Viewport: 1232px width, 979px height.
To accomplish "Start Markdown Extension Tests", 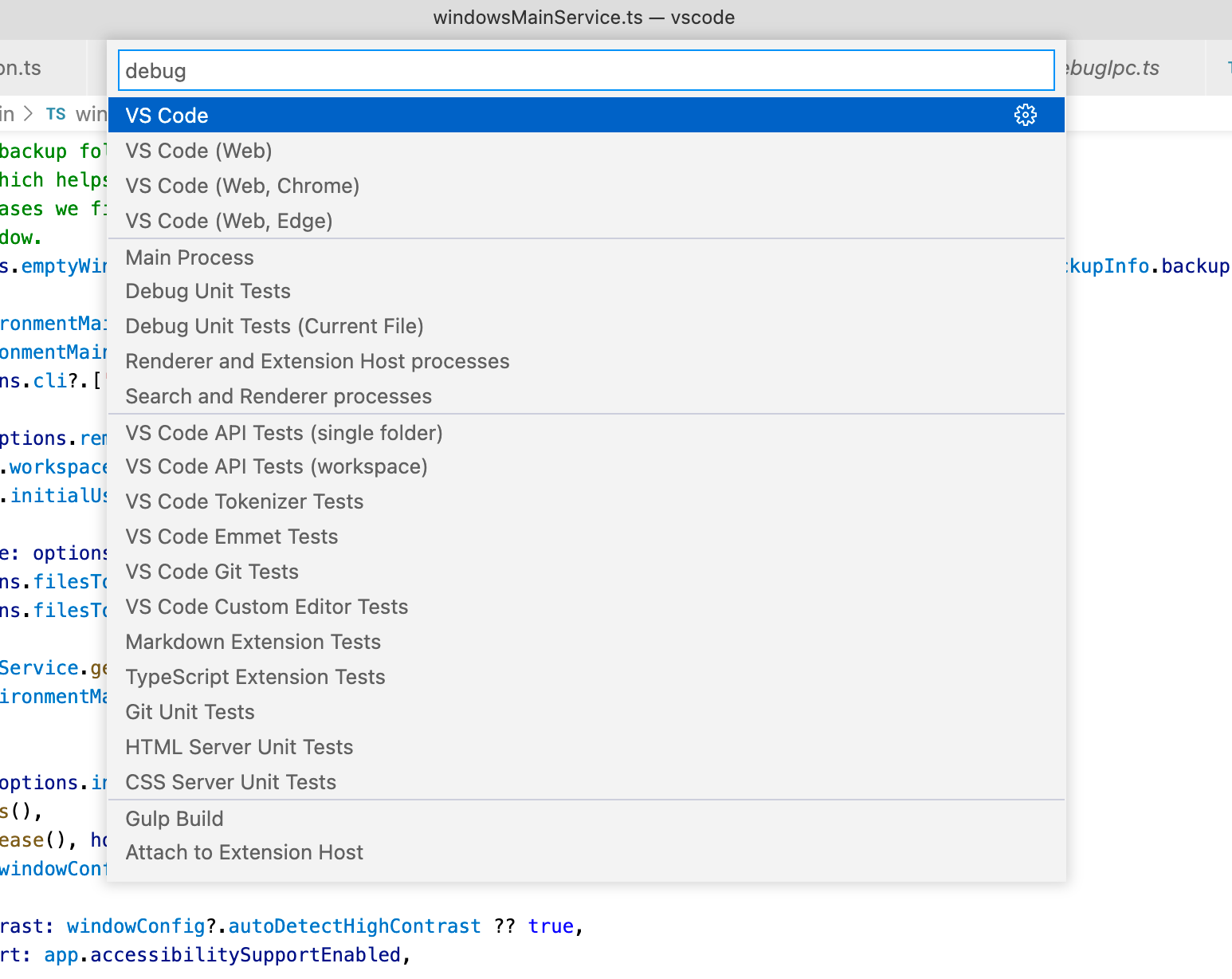I will (x=253, y=642).
